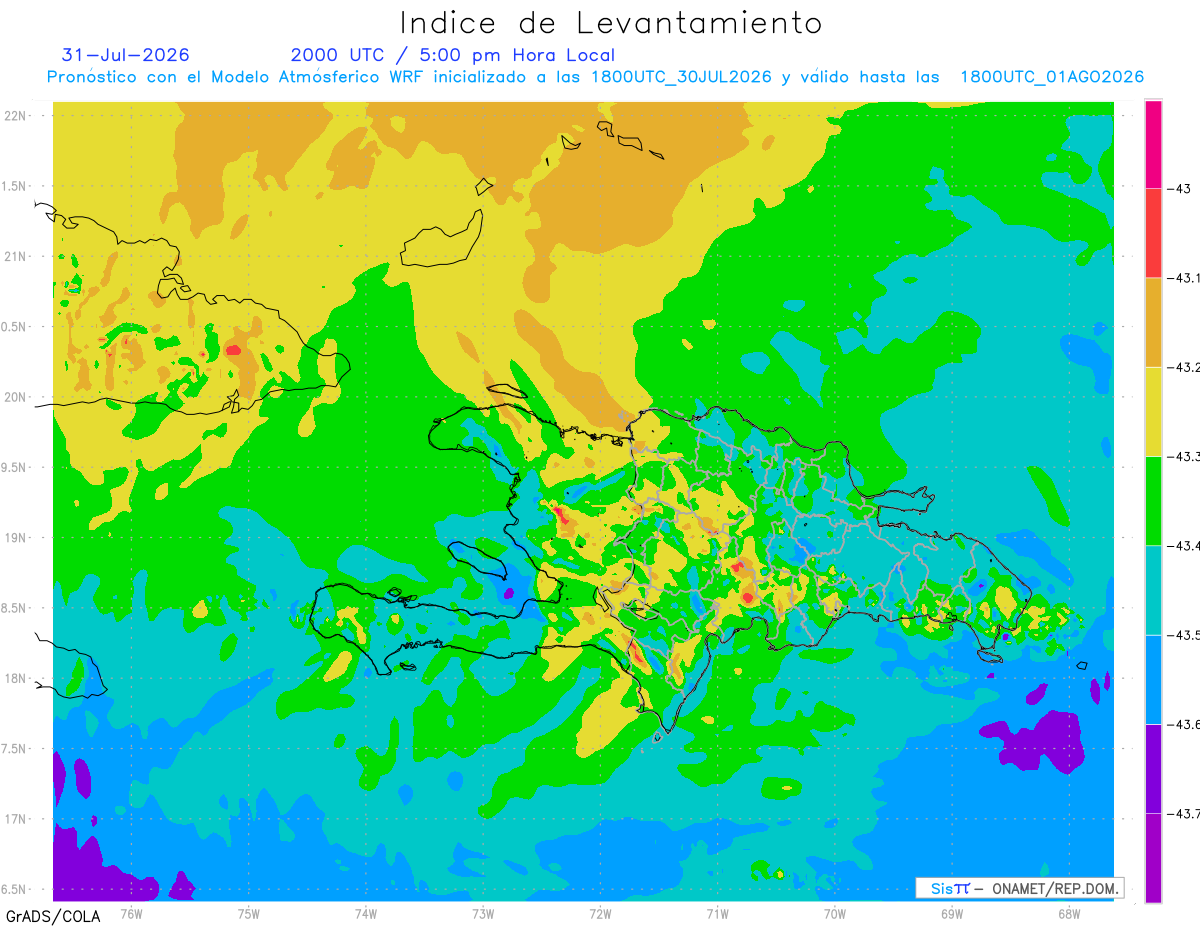Pick the red swatch in the color bar
The image size is (1200, 927).
pos(1153,233)
